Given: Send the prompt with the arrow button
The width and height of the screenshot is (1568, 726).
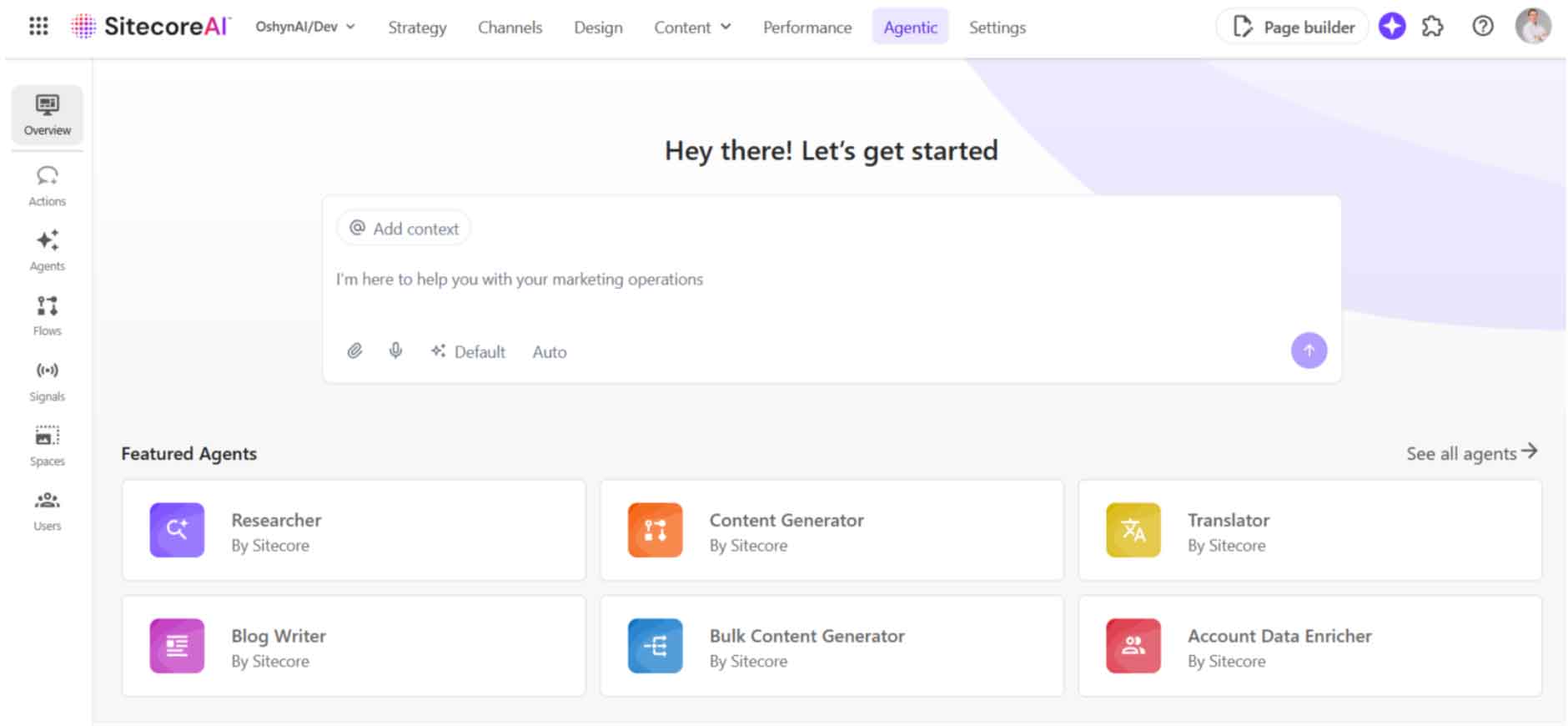Looking at the screenshot, I should (1309, 350).
